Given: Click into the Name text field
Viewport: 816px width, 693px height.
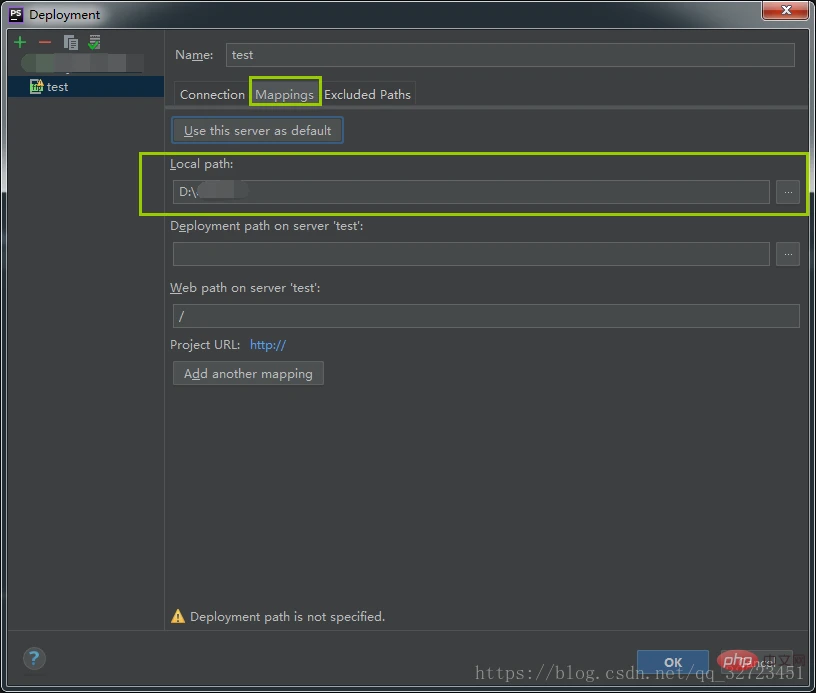Looking at the screenshot, I should click(x=510, y=55).
